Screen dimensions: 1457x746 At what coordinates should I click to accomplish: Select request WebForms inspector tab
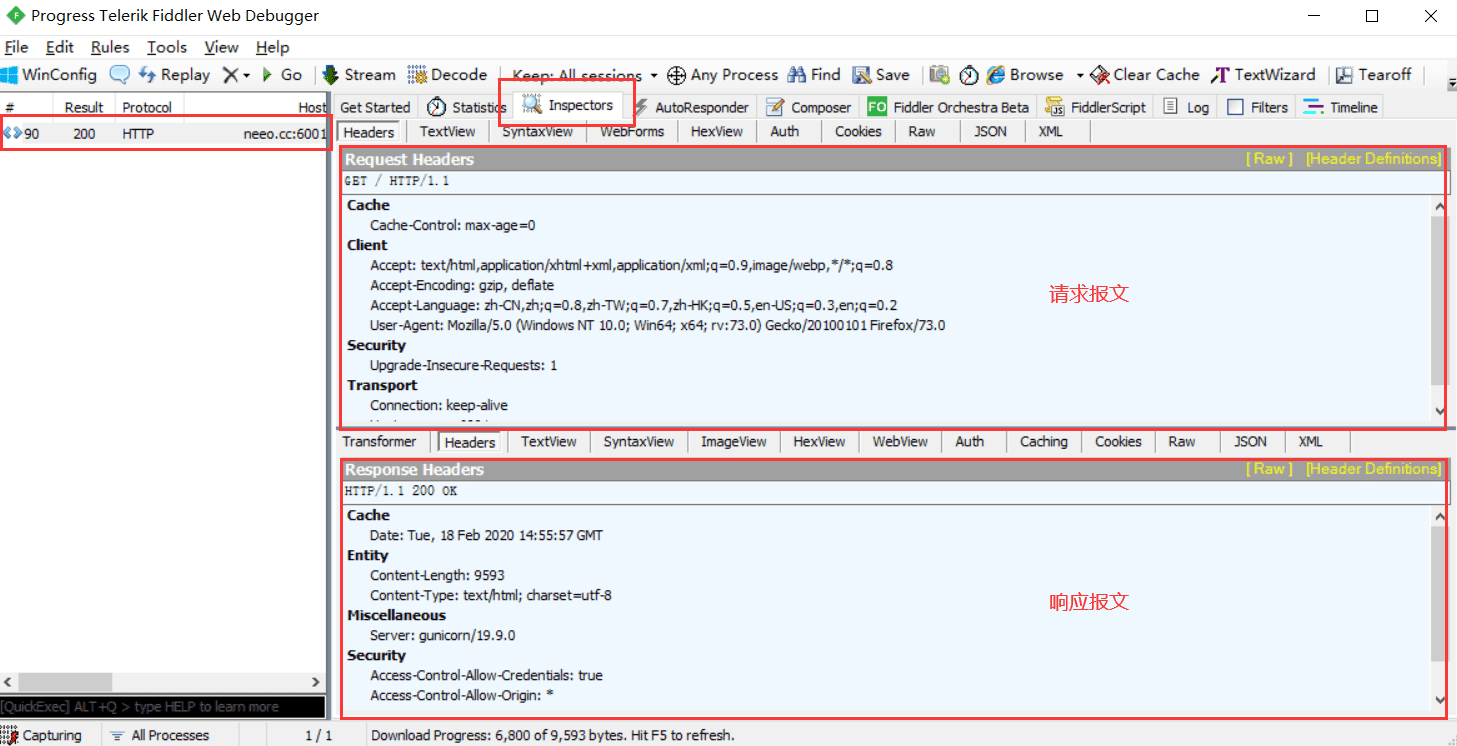(632, 132)
